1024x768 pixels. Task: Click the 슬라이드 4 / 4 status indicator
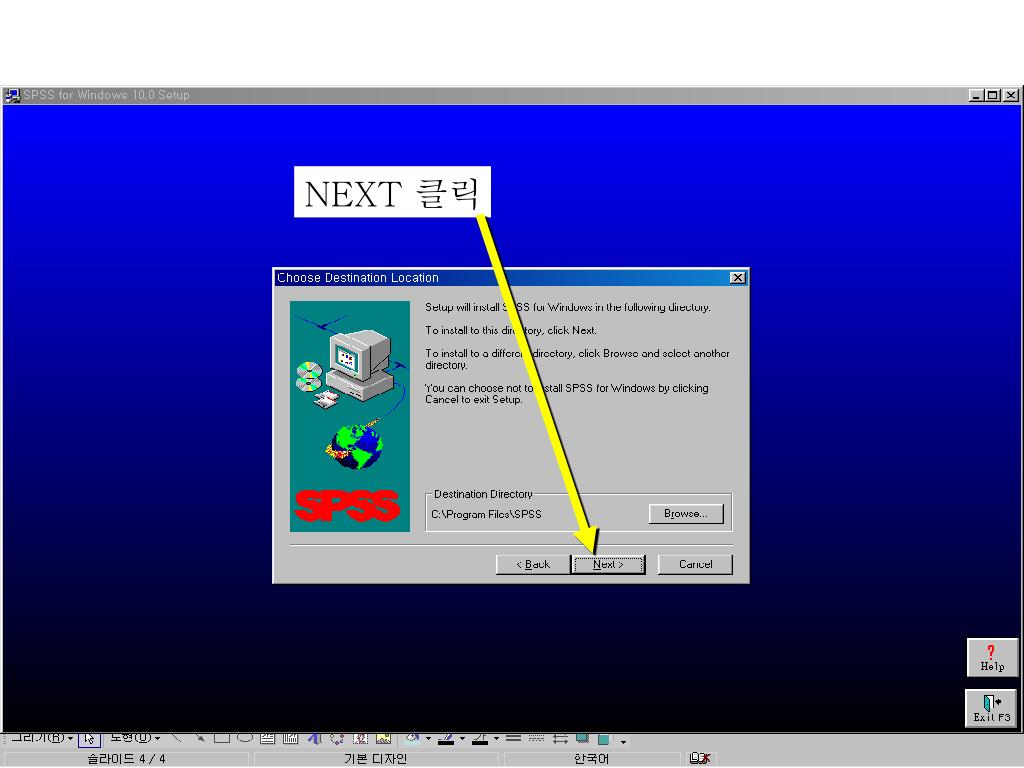pyautogui.click(x=127, y=759)
